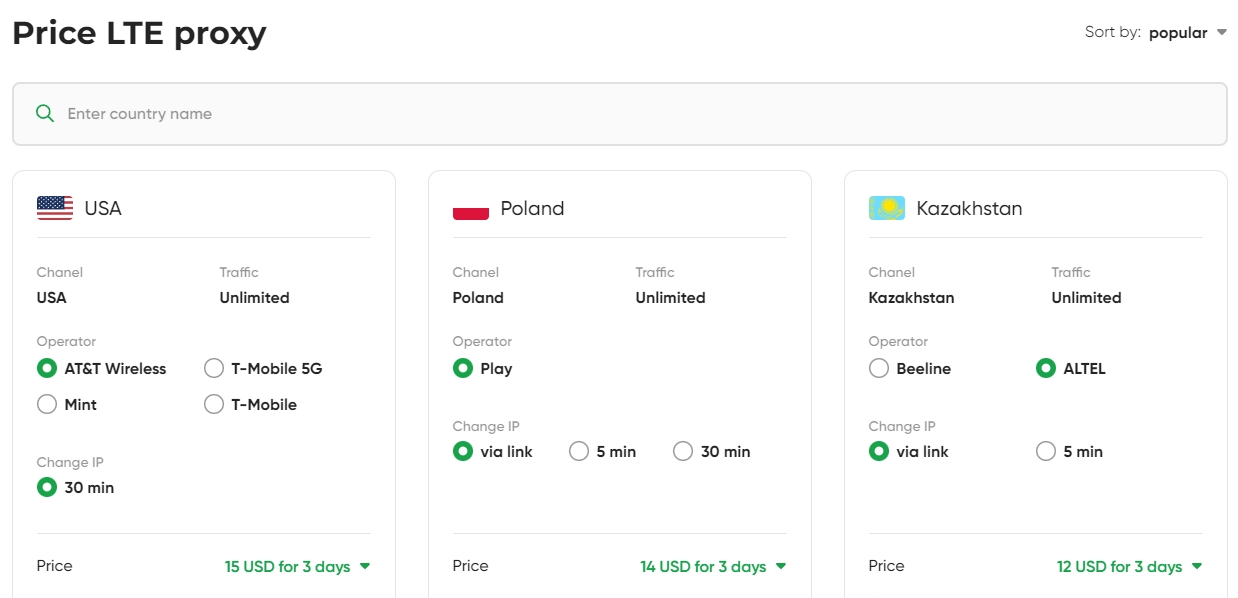Open the Sort by popular dropdown
This screenshot has width=1238, height=598.
[x=1187, y=33]
